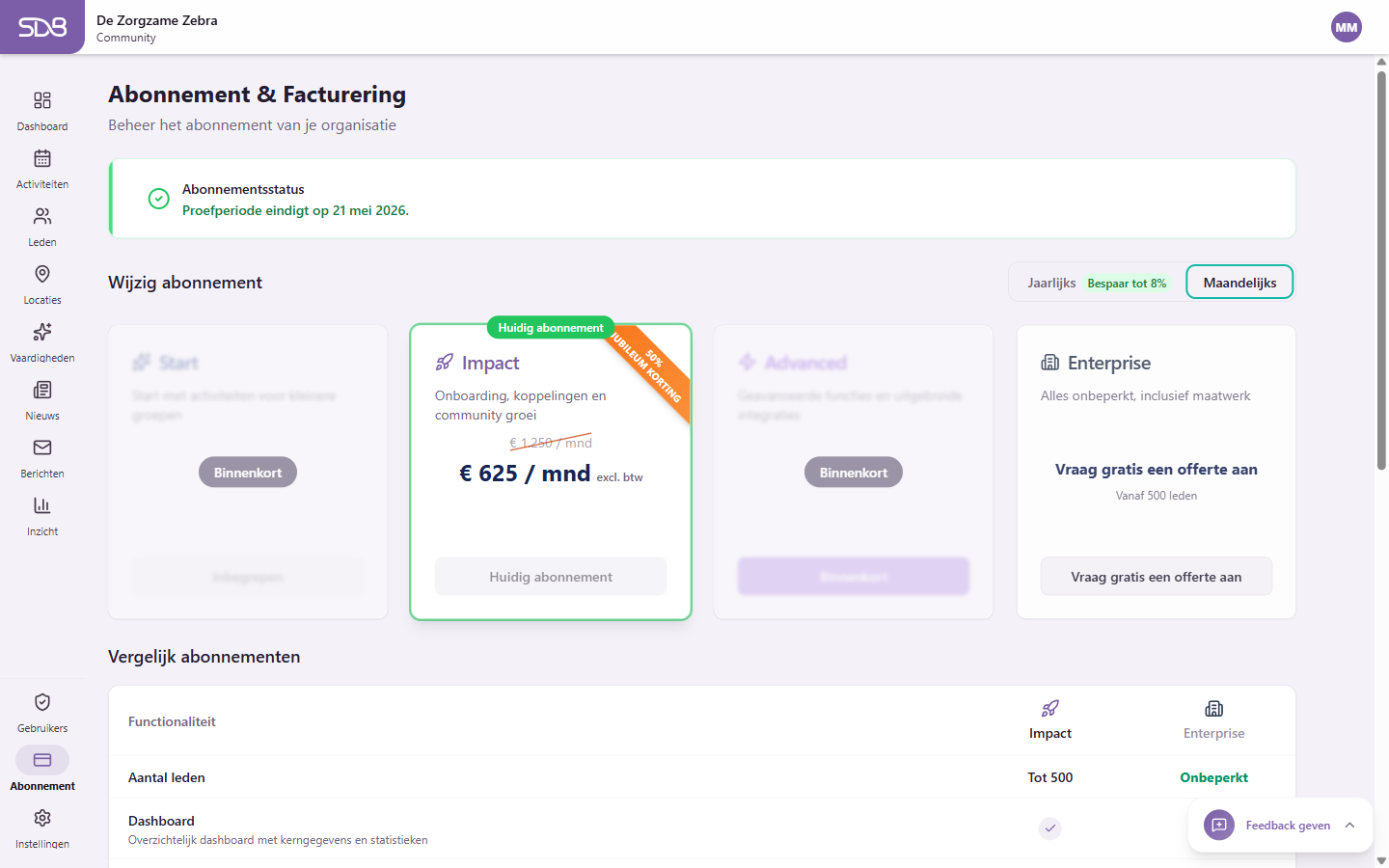The height and width of the screenshot is (868, 1389).
Task: Open the Nieuws newspaper icon
Action: pyautogui.click(x=42, y=391)
